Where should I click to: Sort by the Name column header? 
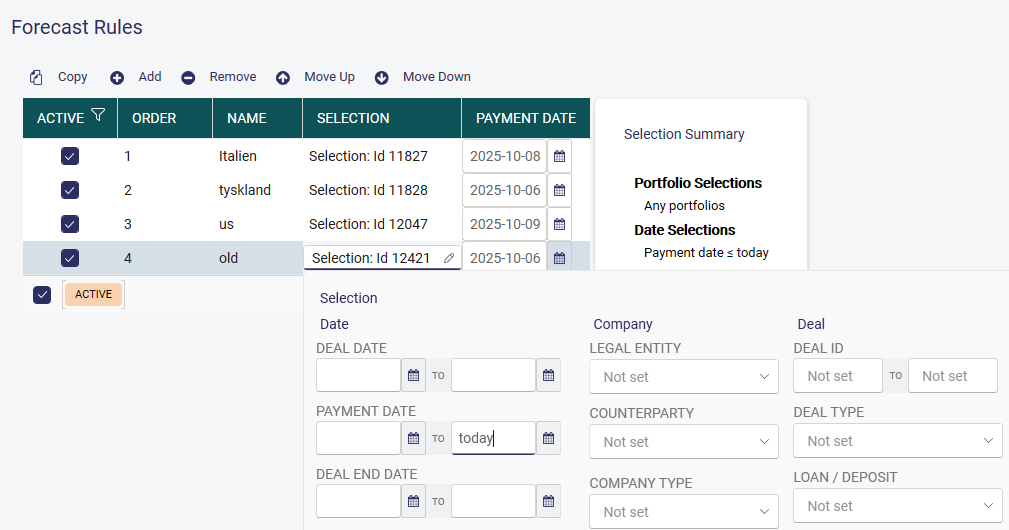(247, 118)
